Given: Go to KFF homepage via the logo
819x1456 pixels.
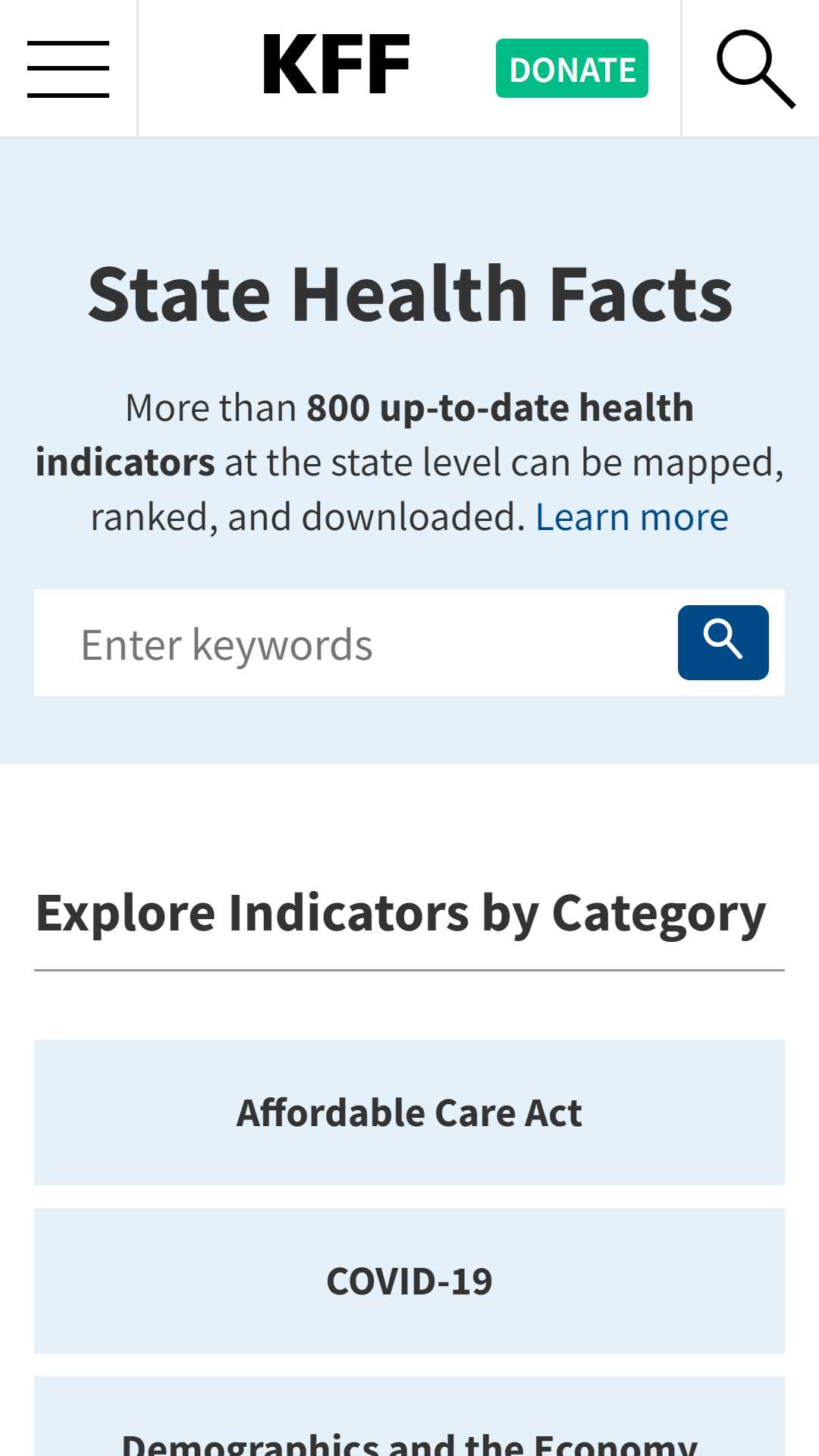Looking at the screenshot, I should [336, 65].
